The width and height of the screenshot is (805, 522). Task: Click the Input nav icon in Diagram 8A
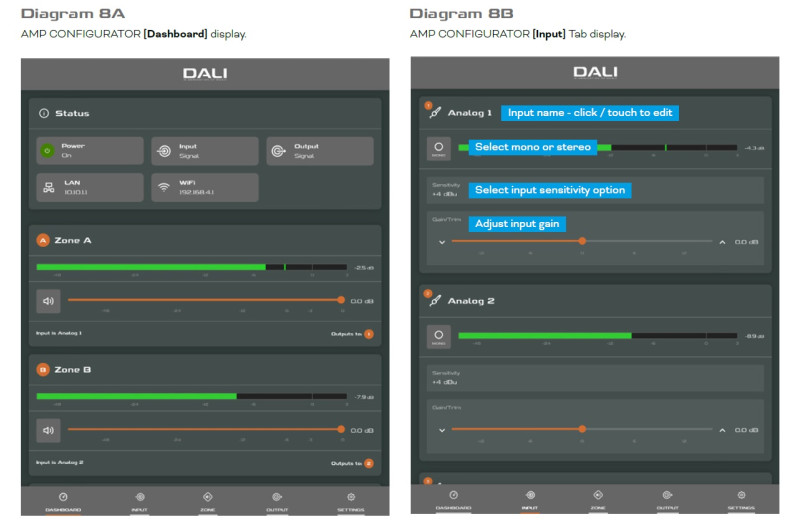[x=140, y=497]
